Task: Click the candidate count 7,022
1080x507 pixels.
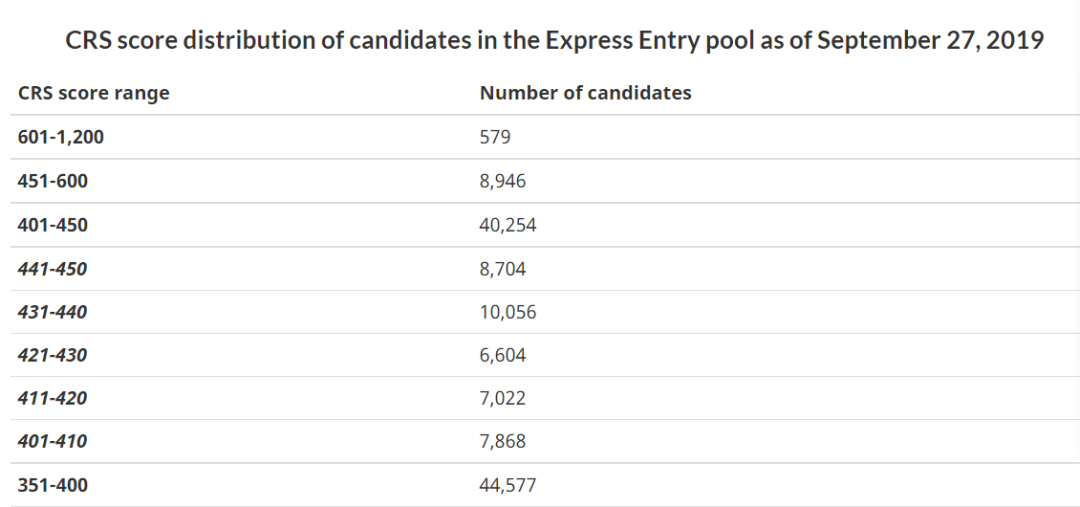Action: tap(503, 398)
